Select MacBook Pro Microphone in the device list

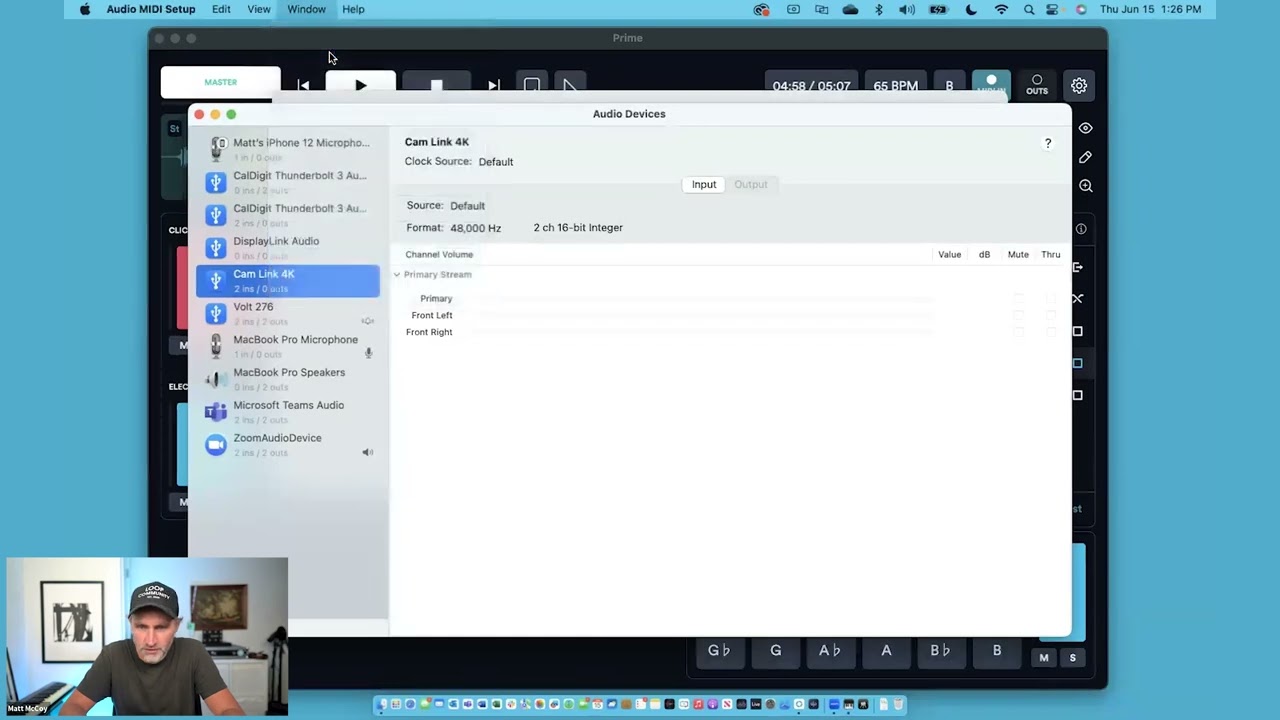pyautogui.click(x=288, y=347)
